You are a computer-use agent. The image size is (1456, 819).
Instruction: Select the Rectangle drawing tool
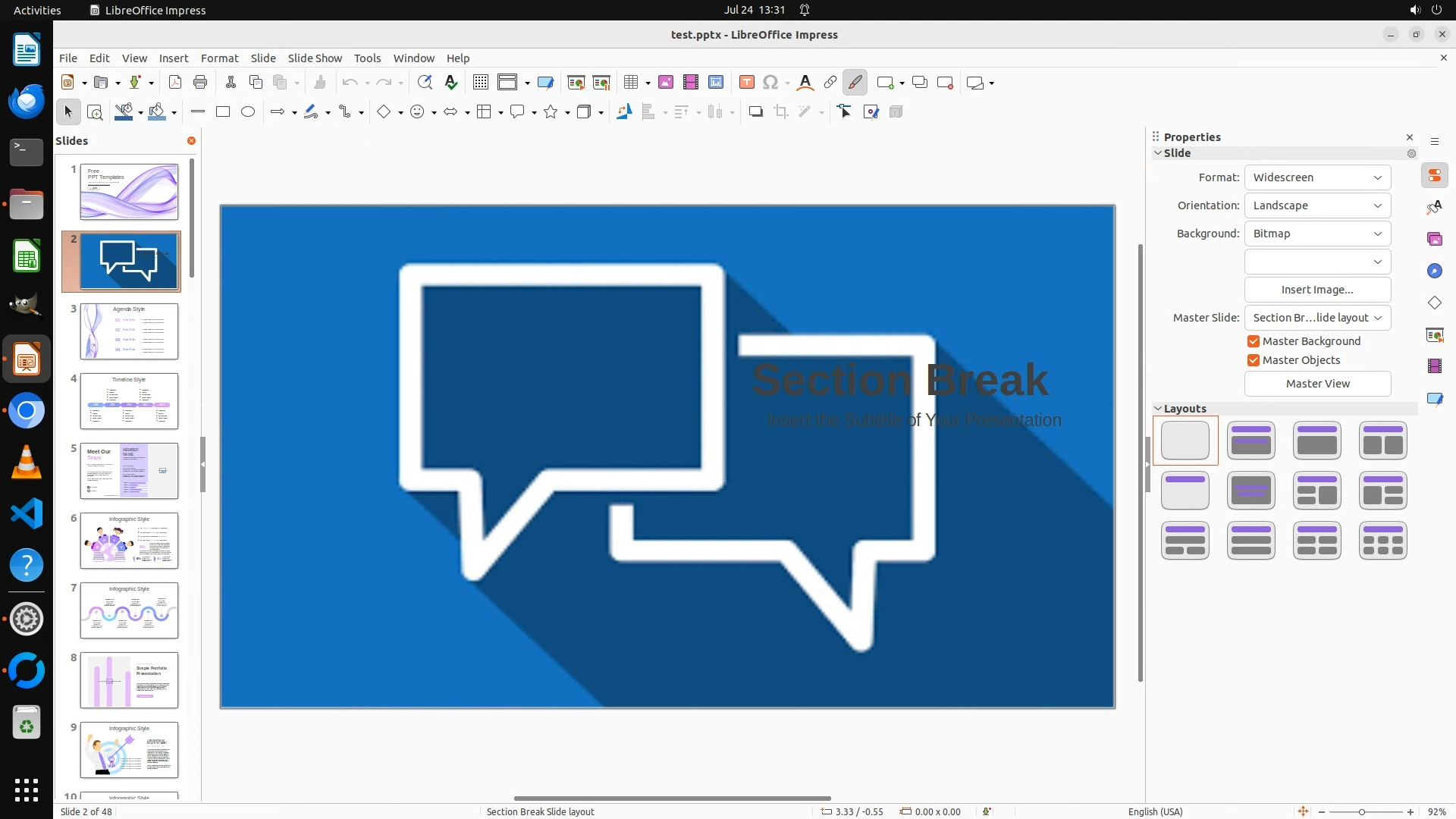point(223,112)
